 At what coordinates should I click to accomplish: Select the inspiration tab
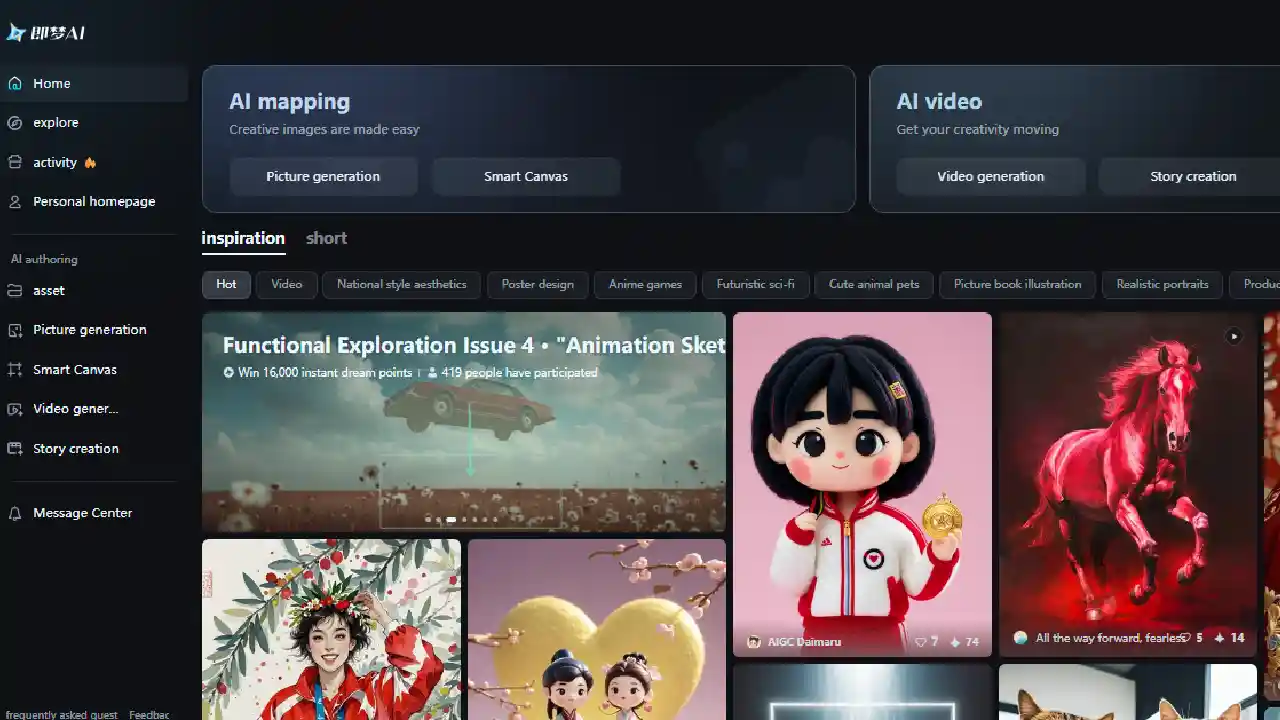243,238
